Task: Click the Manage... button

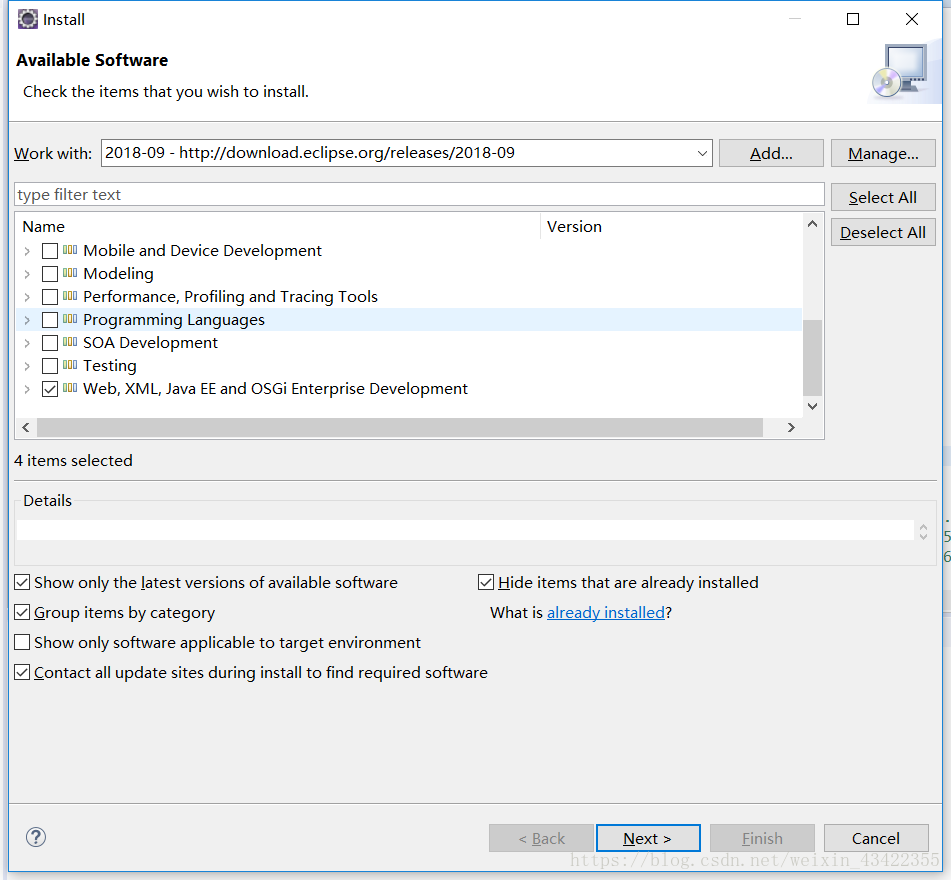Action: pyautogui.click(x=883, y=153)
